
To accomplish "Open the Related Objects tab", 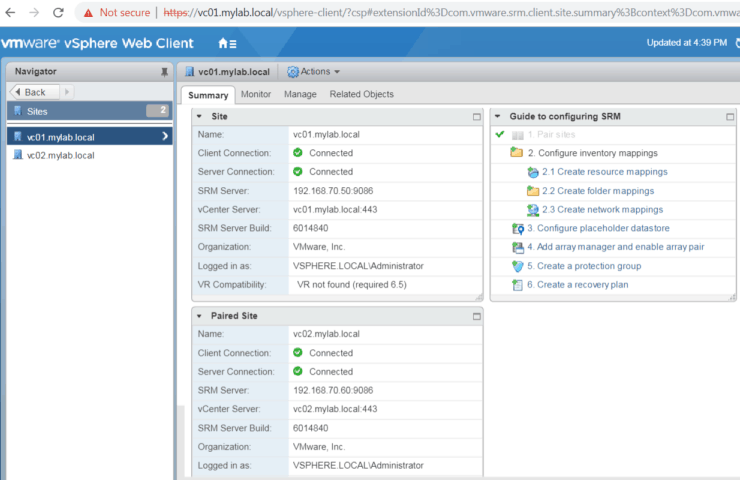I will pyautogui.click(x=361, y=94).
